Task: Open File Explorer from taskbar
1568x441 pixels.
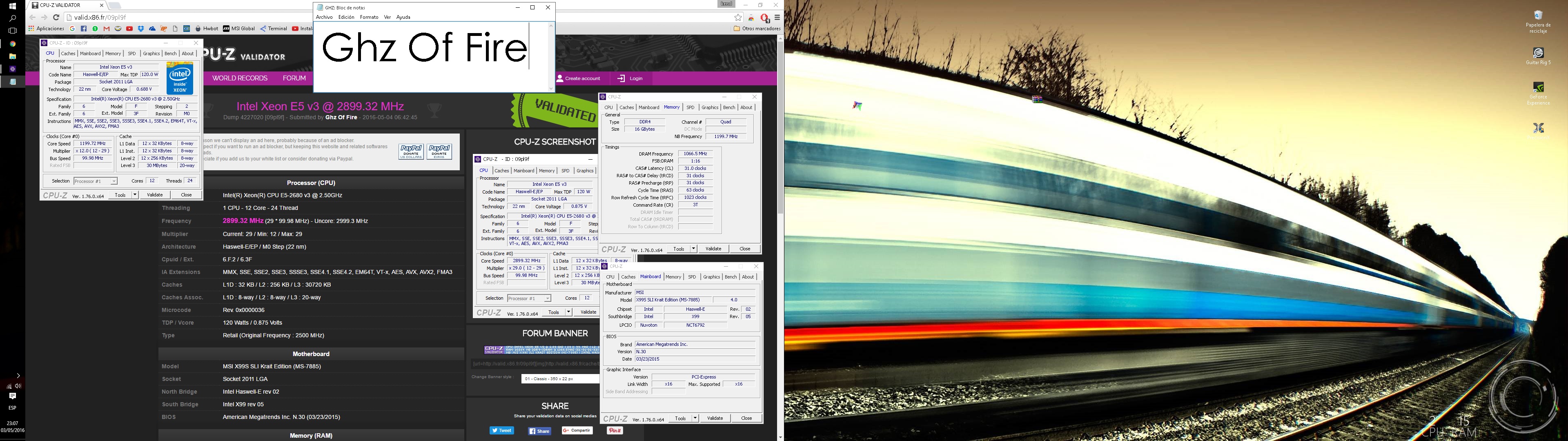Action: click(12, 56)
